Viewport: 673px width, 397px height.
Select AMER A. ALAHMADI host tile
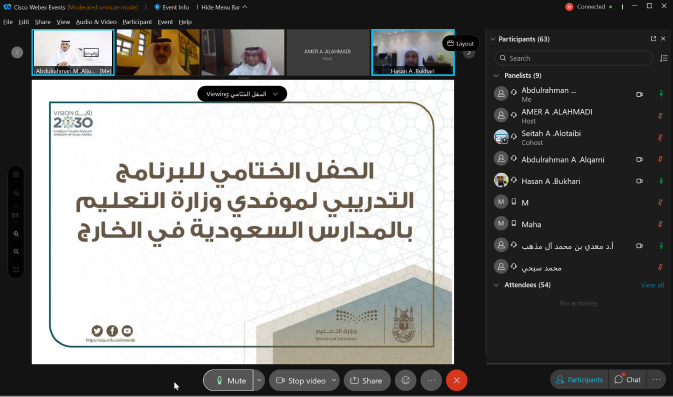pos(328,52)
